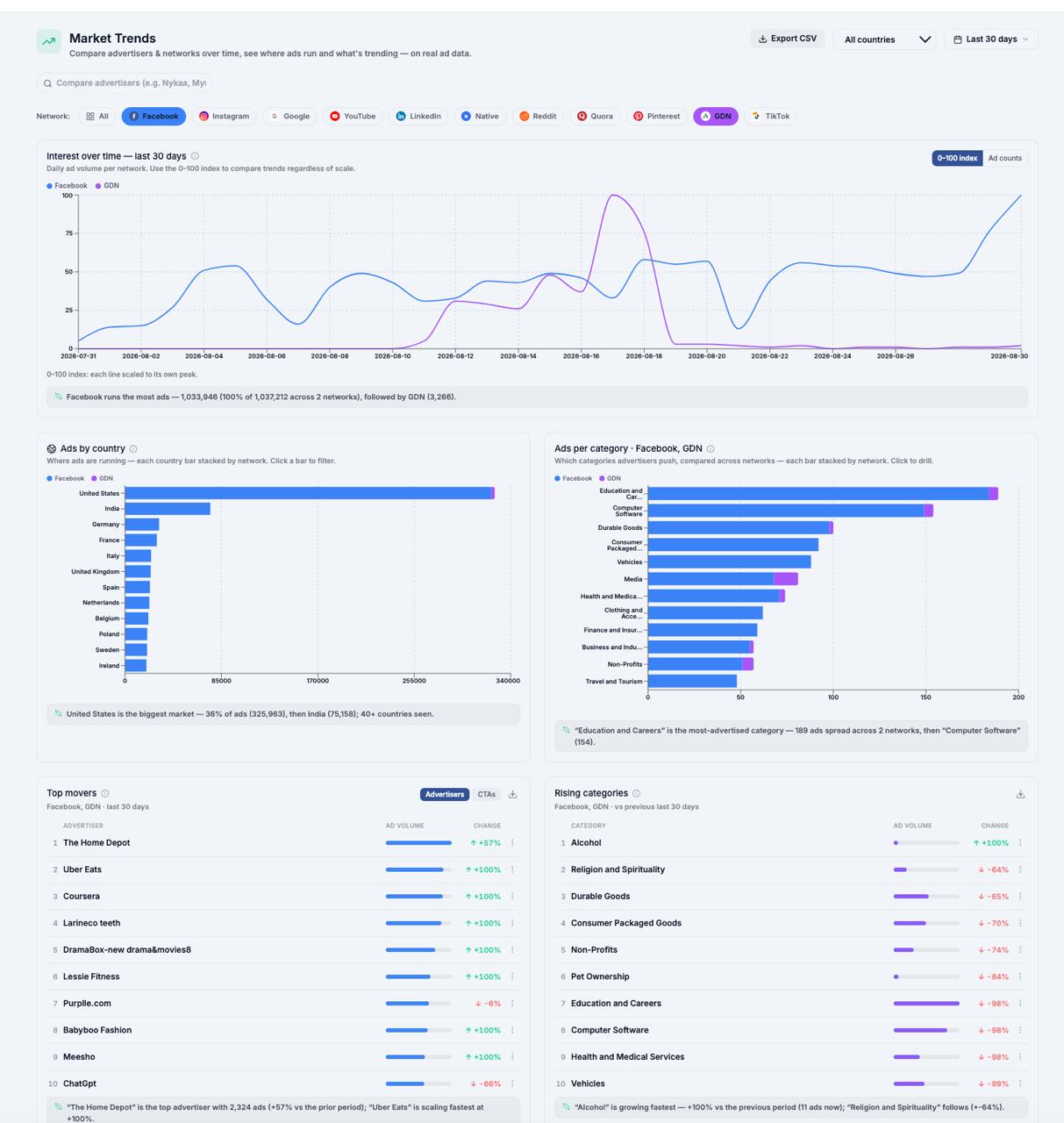Screen dimensions: 1064x1123
Task: Toggle the GDN network filter
Action: tap(716, 117)
